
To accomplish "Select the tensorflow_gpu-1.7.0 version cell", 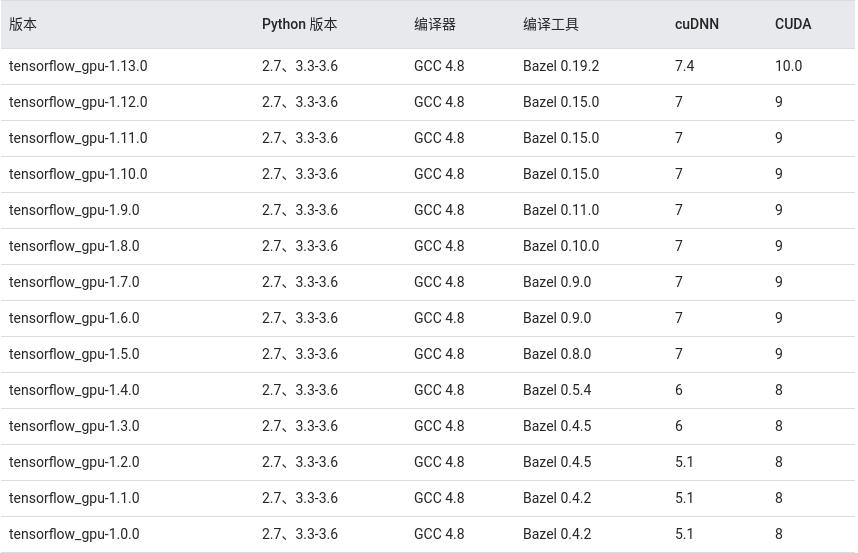I will tap(74, 282).
